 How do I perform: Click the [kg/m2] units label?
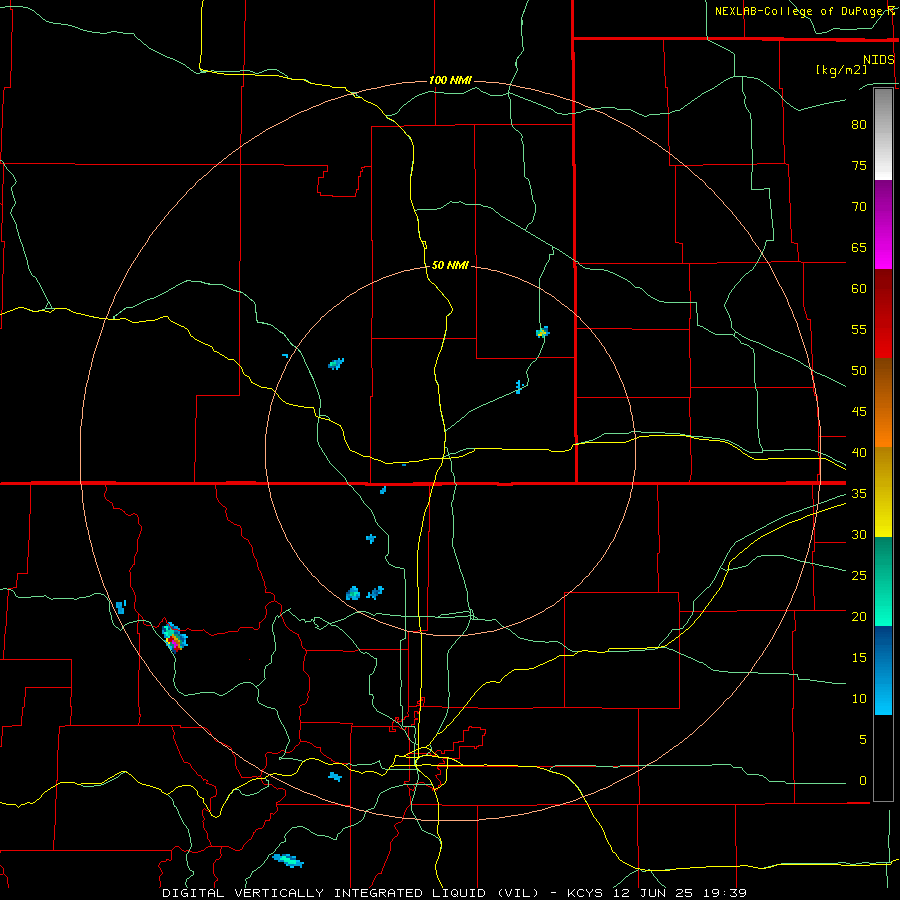click(841, 70)
